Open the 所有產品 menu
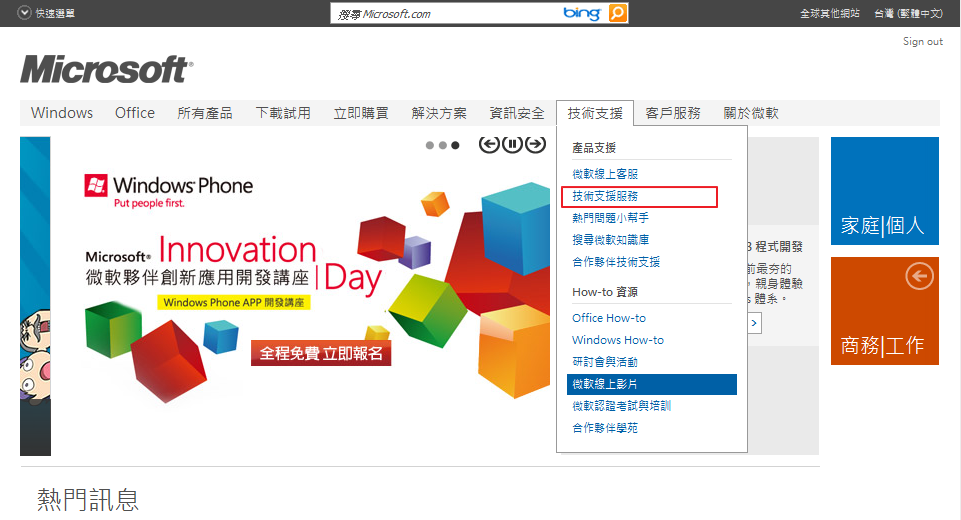961x520 pixels. pyautogui.click(x=205, y=113)
